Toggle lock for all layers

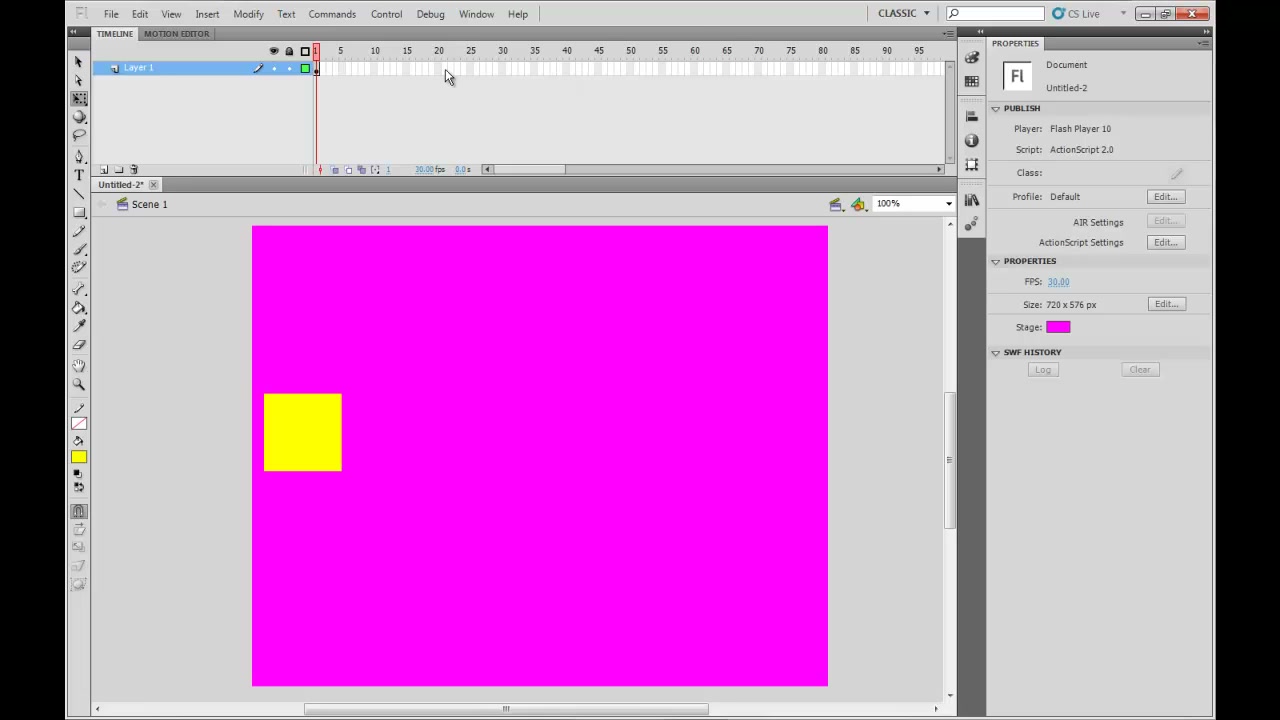[289, 51]
